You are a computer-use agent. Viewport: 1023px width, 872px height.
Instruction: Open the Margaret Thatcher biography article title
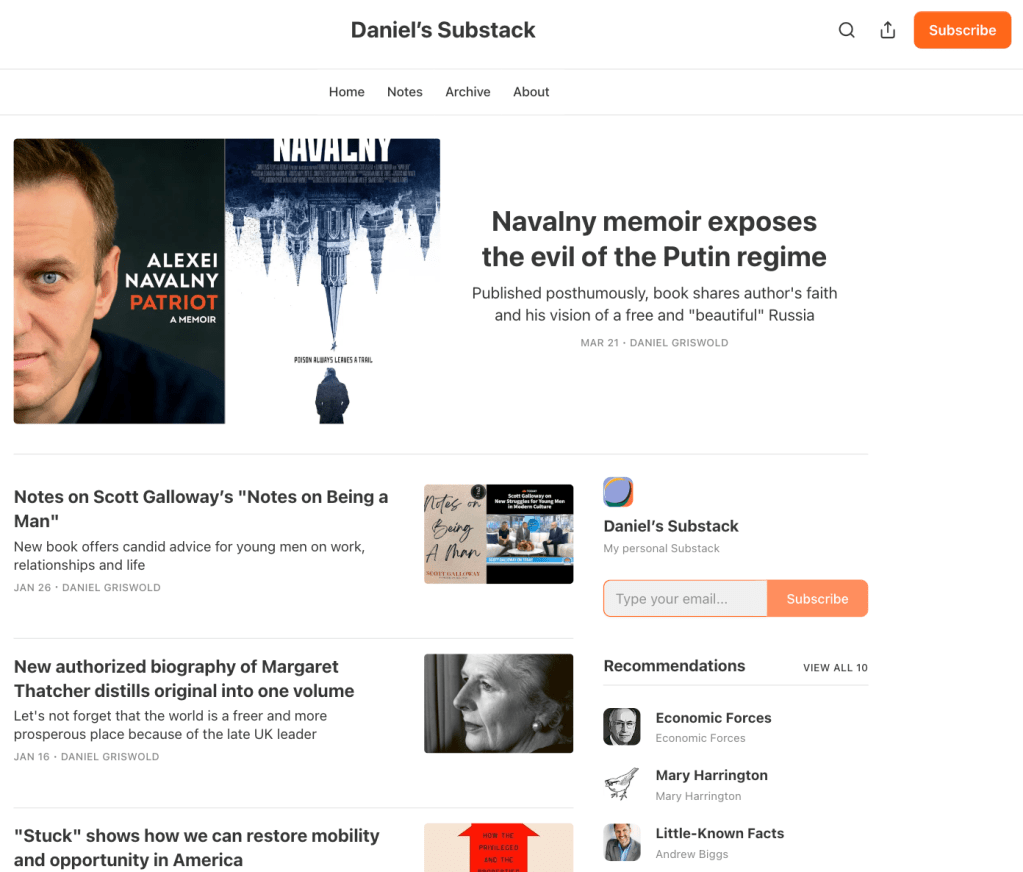pos(184,679)
